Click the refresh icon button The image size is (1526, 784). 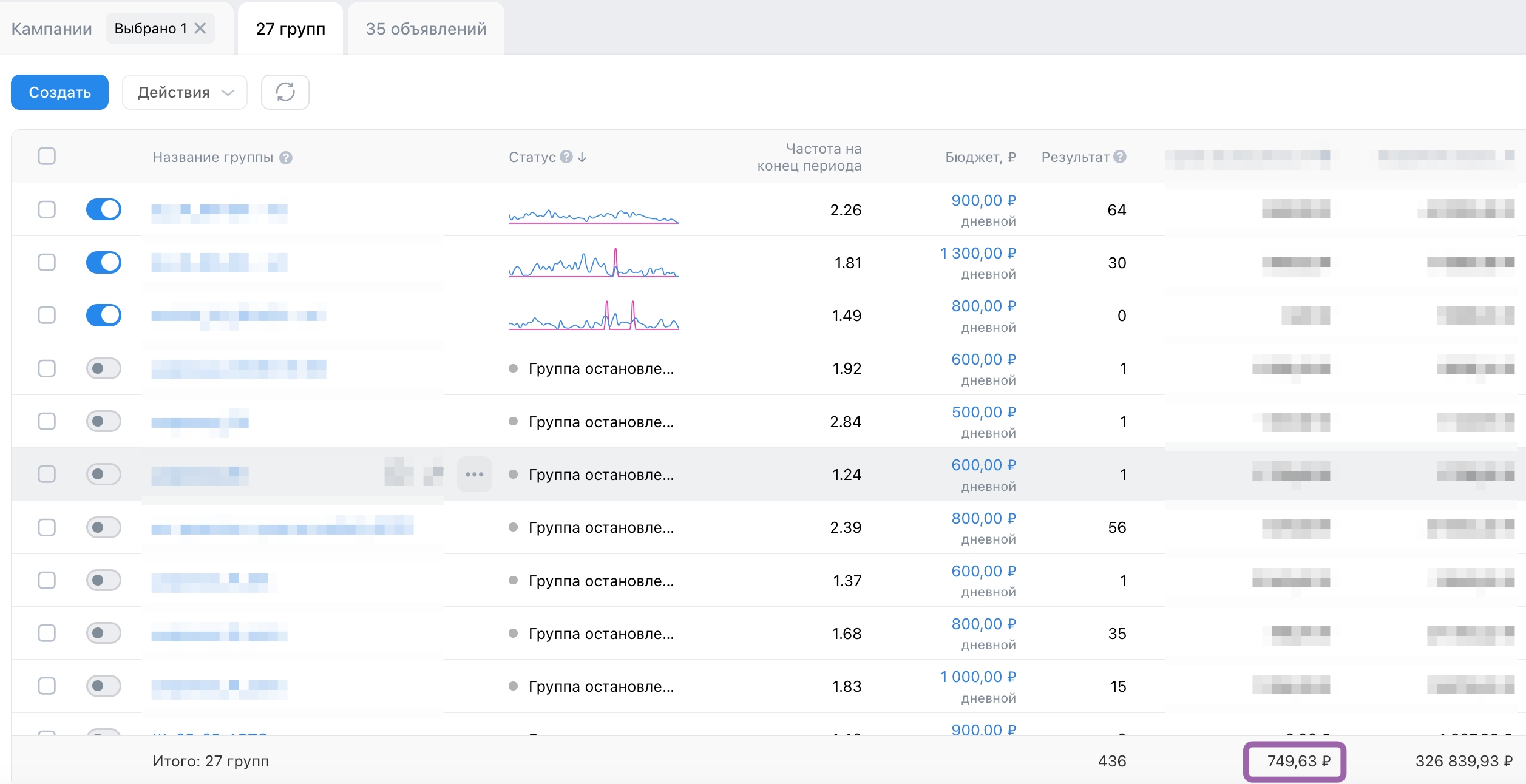click(285, 92)
